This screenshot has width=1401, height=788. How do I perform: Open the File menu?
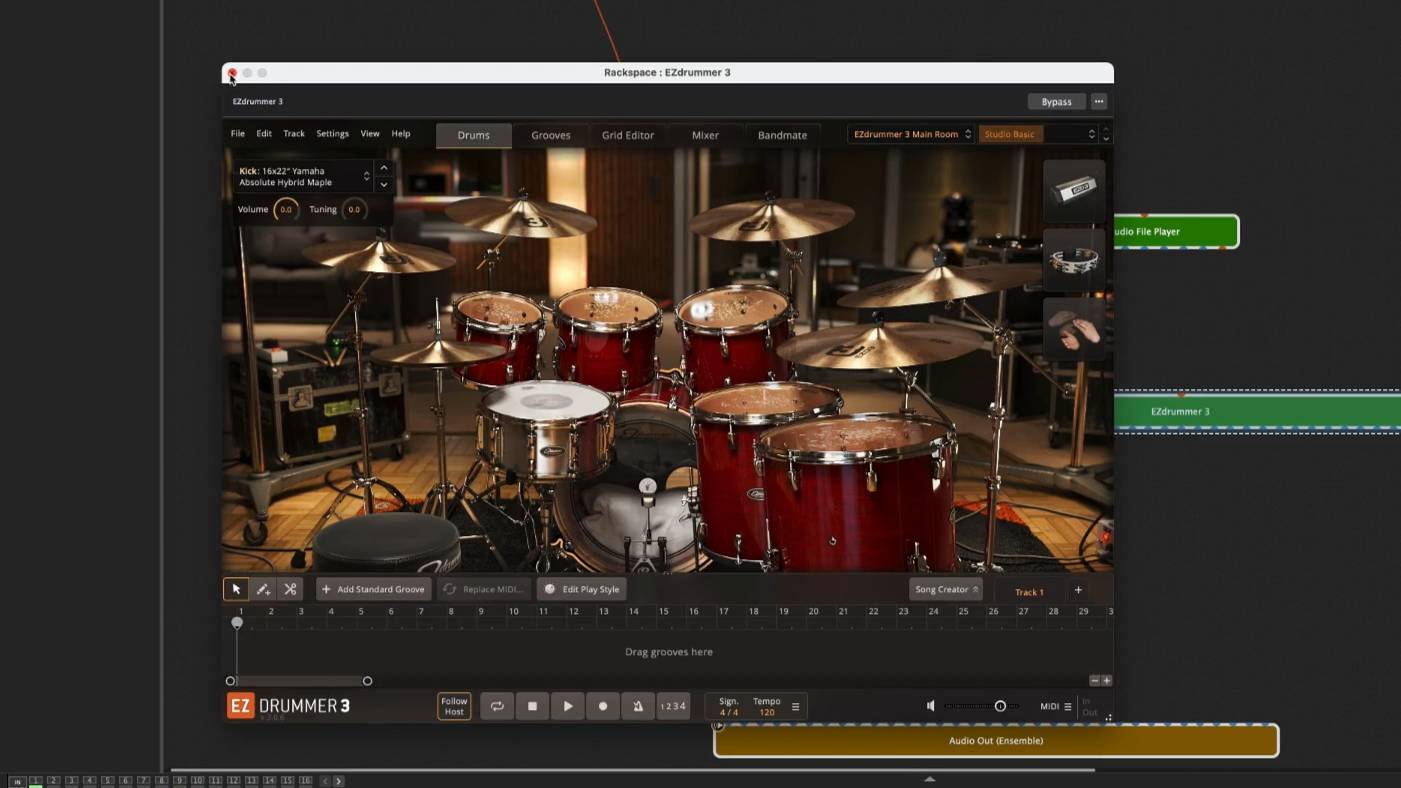point(238,134)
